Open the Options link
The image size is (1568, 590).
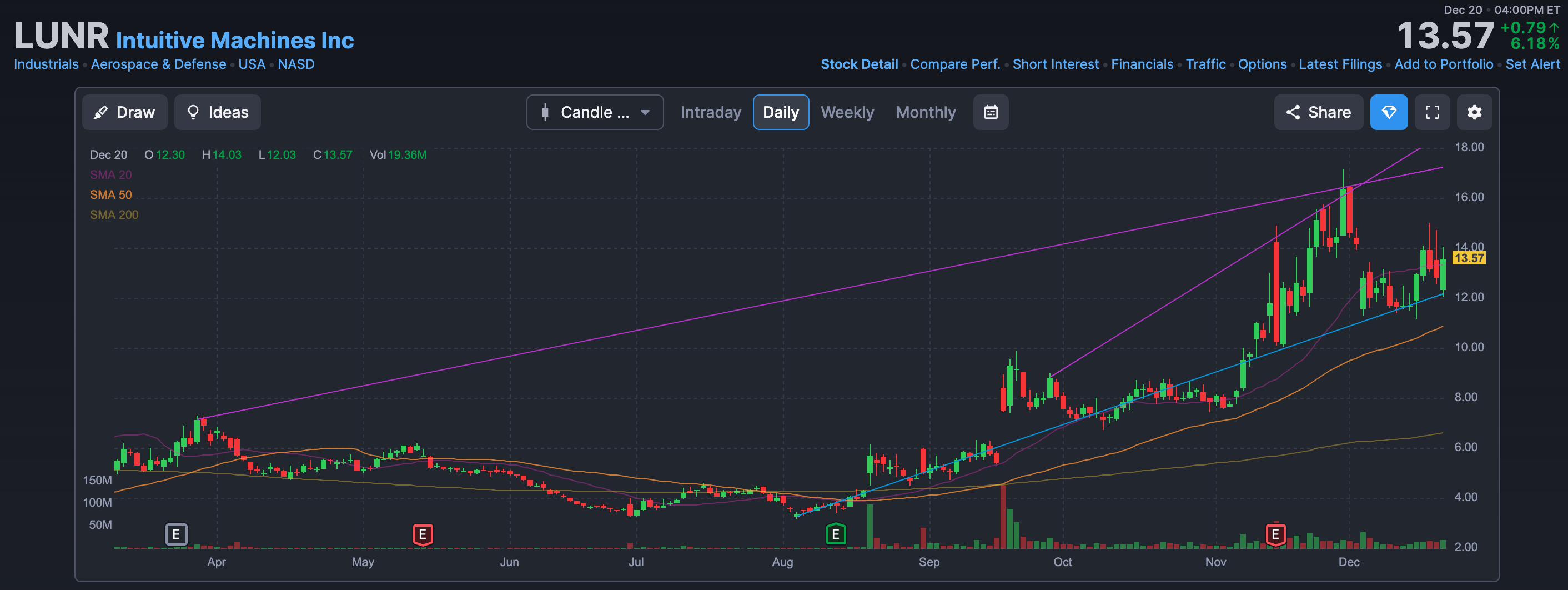click(x=1262, y=64)
